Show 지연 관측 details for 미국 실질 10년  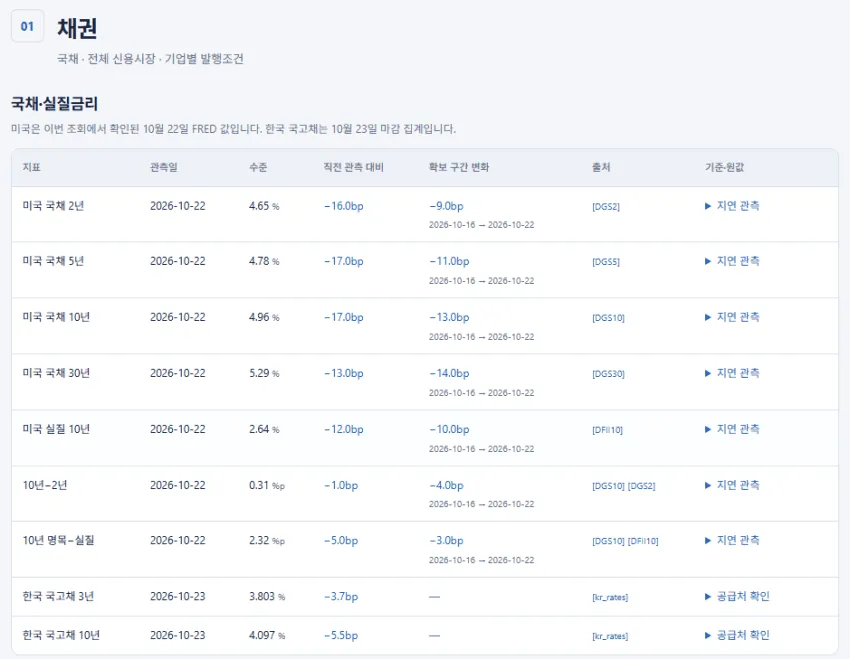[732, 429]
